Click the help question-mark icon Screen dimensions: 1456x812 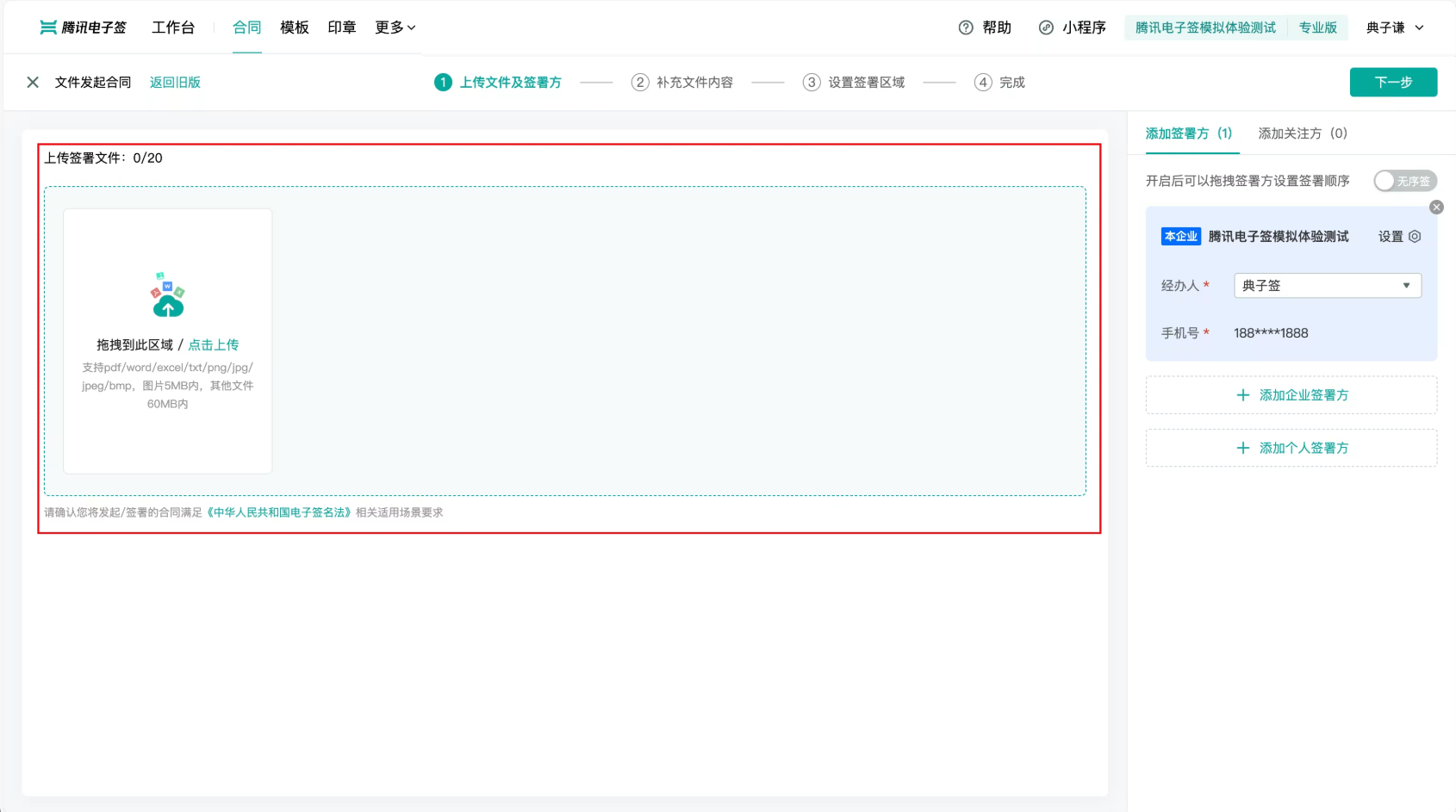[966, 28]
